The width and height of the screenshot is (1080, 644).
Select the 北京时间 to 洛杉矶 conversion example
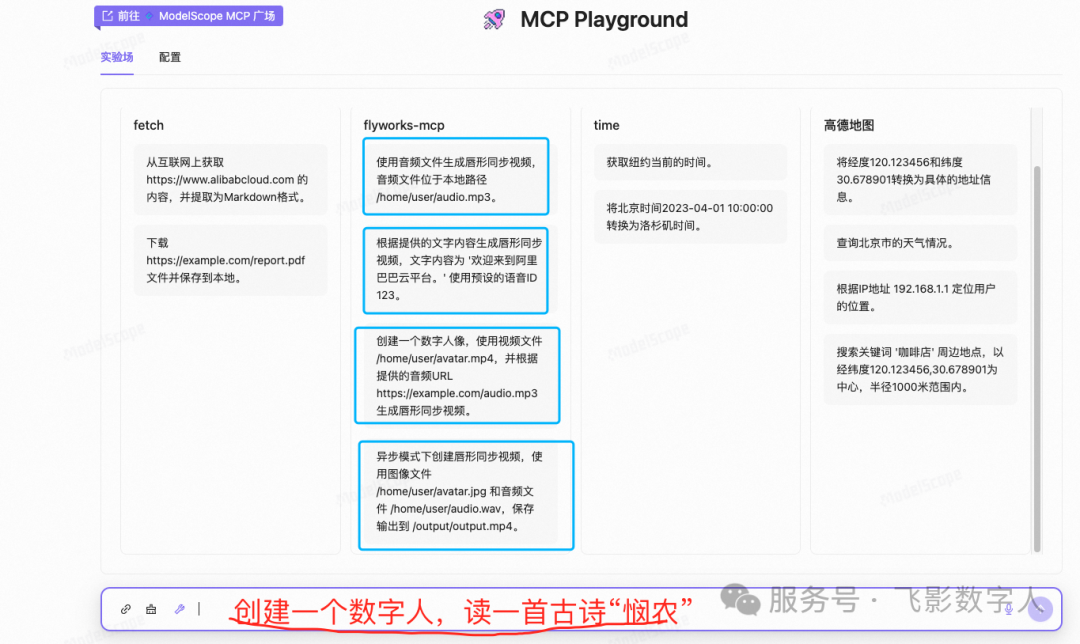[x=690, y=217]
